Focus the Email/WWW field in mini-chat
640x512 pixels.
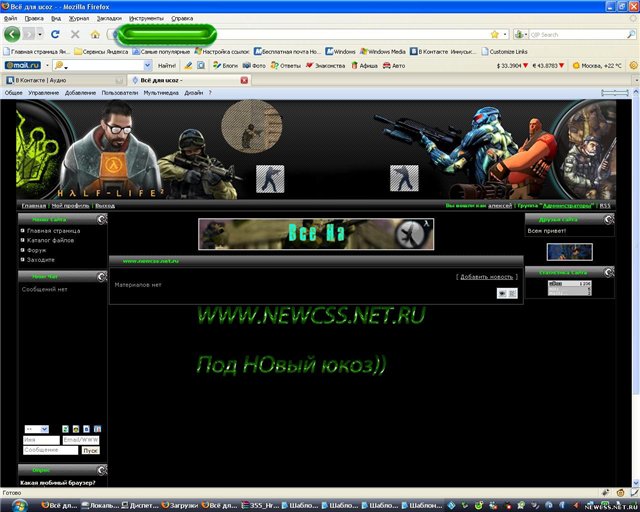click(x=80, y=440)
